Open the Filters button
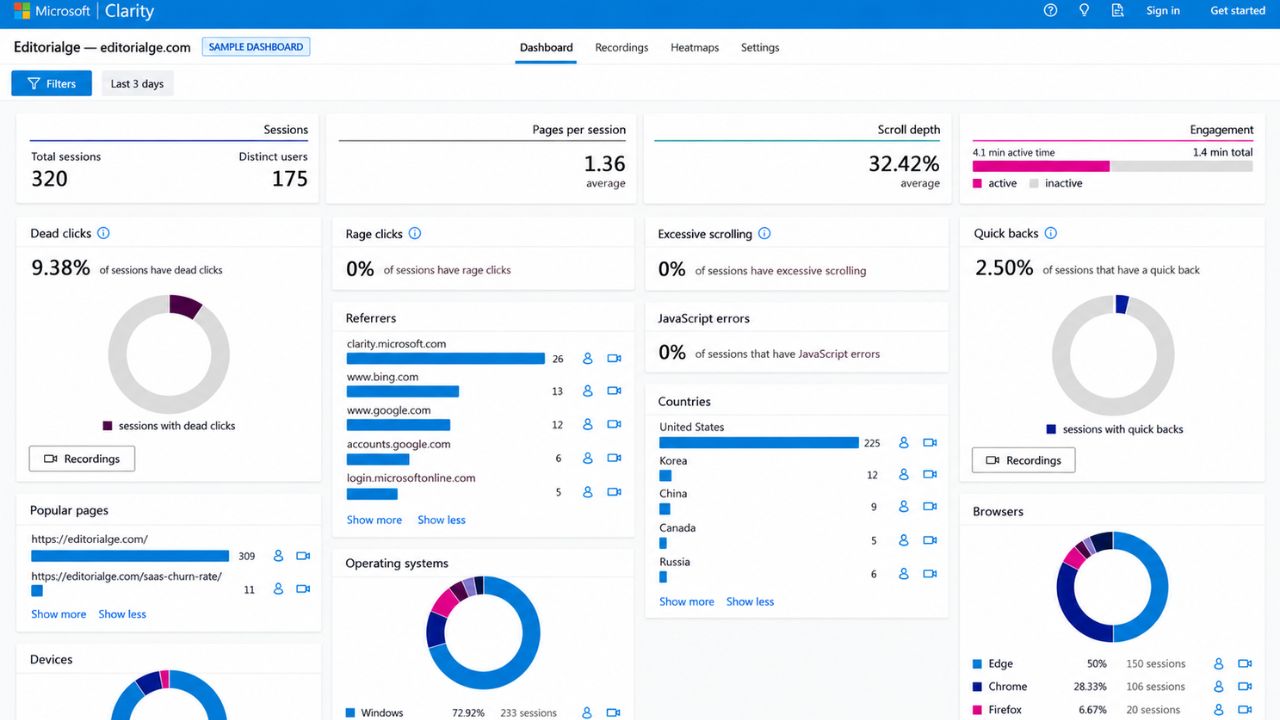Screen dimensions: 1280x720 tap(51, 83)
